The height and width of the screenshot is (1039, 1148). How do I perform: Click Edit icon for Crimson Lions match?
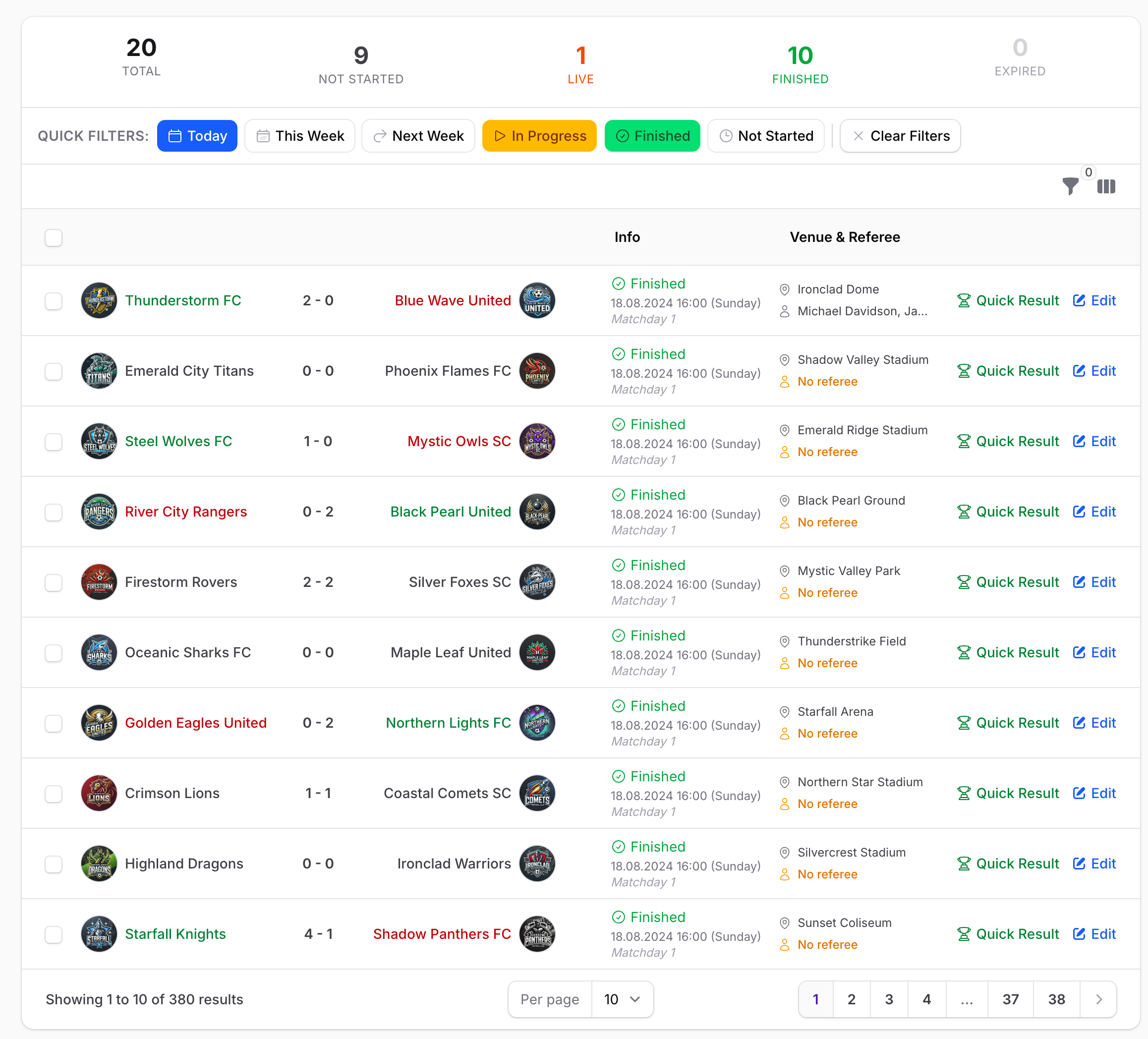[1079, 793]
